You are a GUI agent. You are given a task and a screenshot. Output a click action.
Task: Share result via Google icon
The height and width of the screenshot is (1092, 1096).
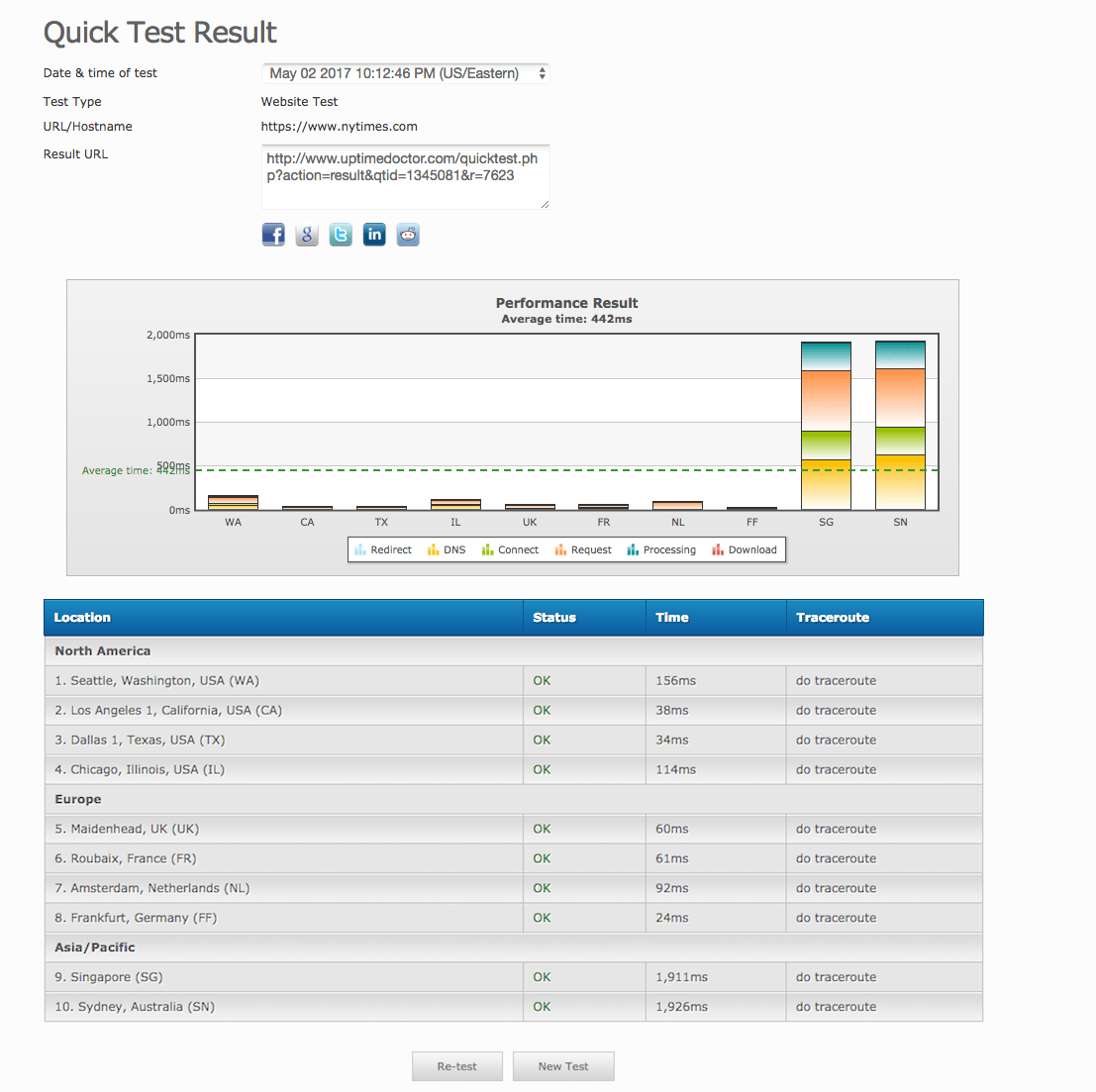[307, 235]
